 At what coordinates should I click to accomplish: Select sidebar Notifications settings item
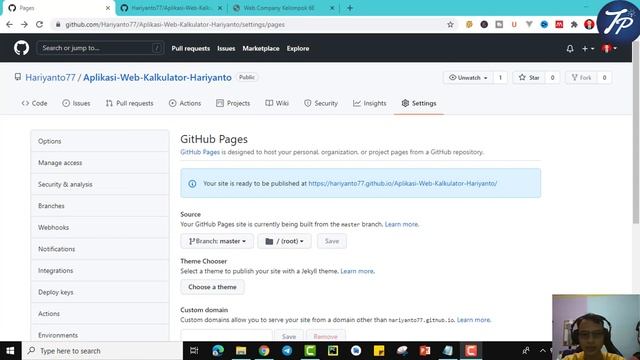(100, 249)
